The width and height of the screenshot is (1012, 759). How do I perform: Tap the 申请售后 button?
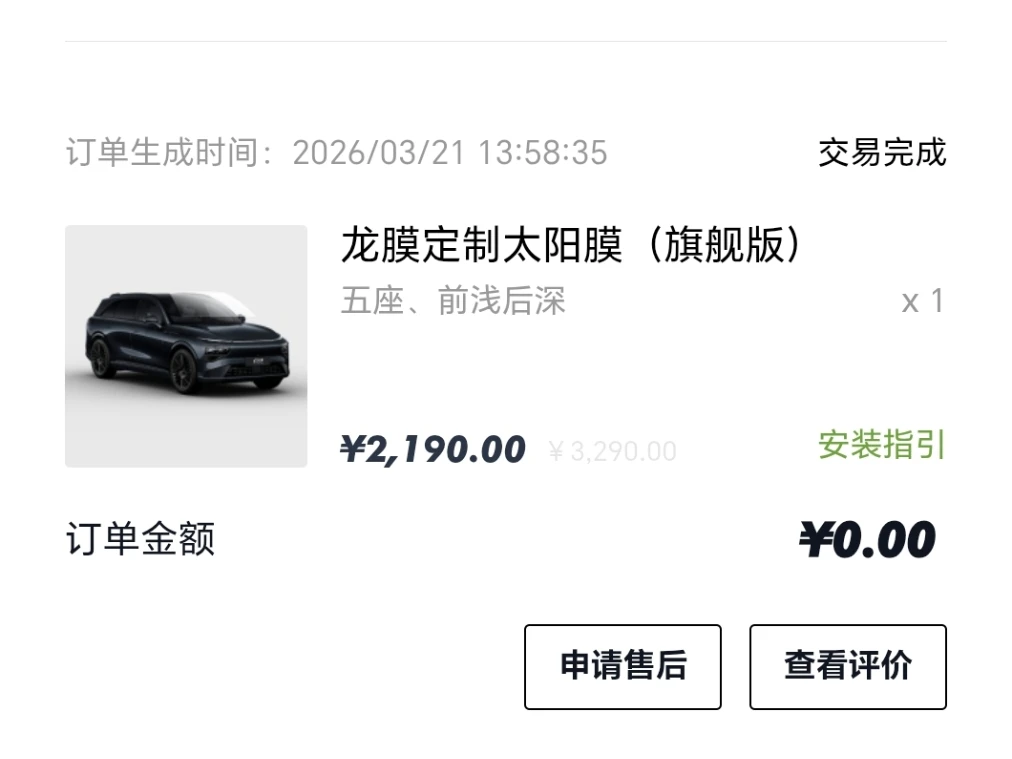click(622, 667)
